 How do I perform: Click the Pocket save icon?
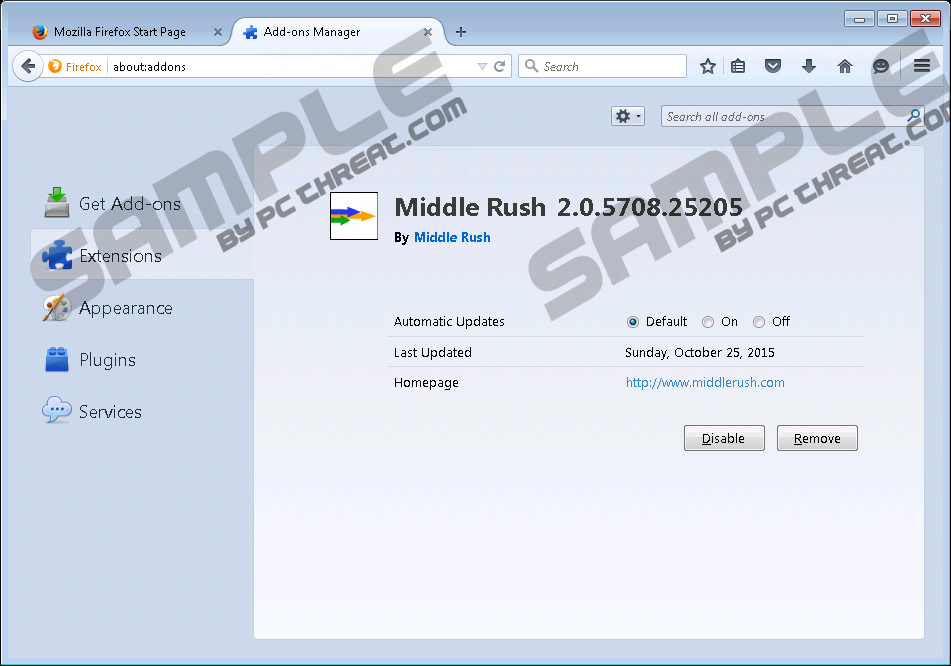tap(773, 67)
